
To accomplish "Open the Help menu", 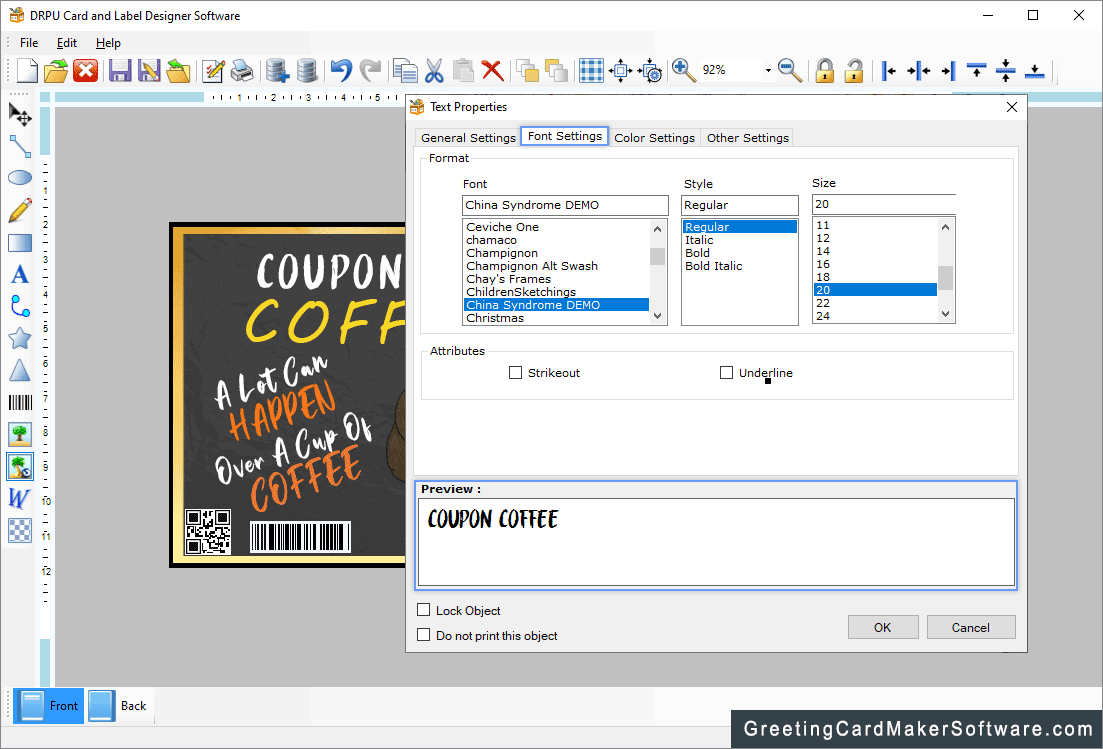I will click(108, 43).
